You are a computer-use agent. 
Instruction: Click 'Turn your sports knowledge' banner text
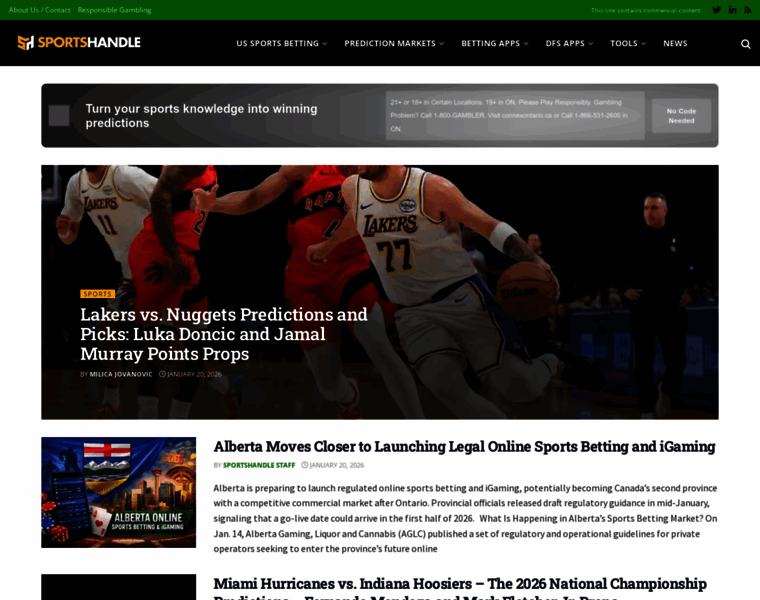(202, 116)
